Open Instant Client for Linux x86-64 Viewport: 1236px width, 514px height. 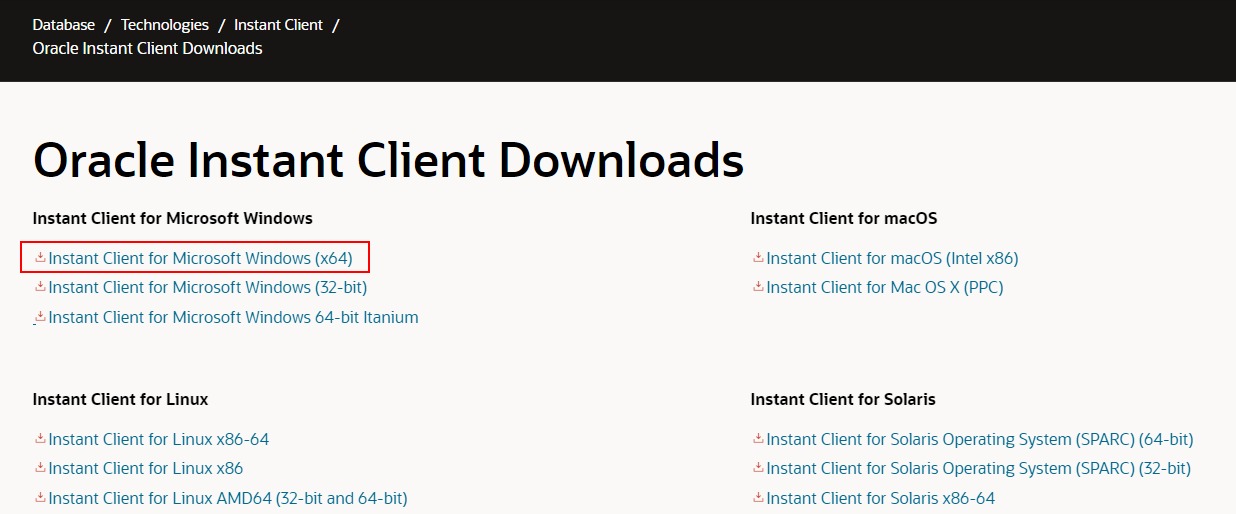coord(159,439)
